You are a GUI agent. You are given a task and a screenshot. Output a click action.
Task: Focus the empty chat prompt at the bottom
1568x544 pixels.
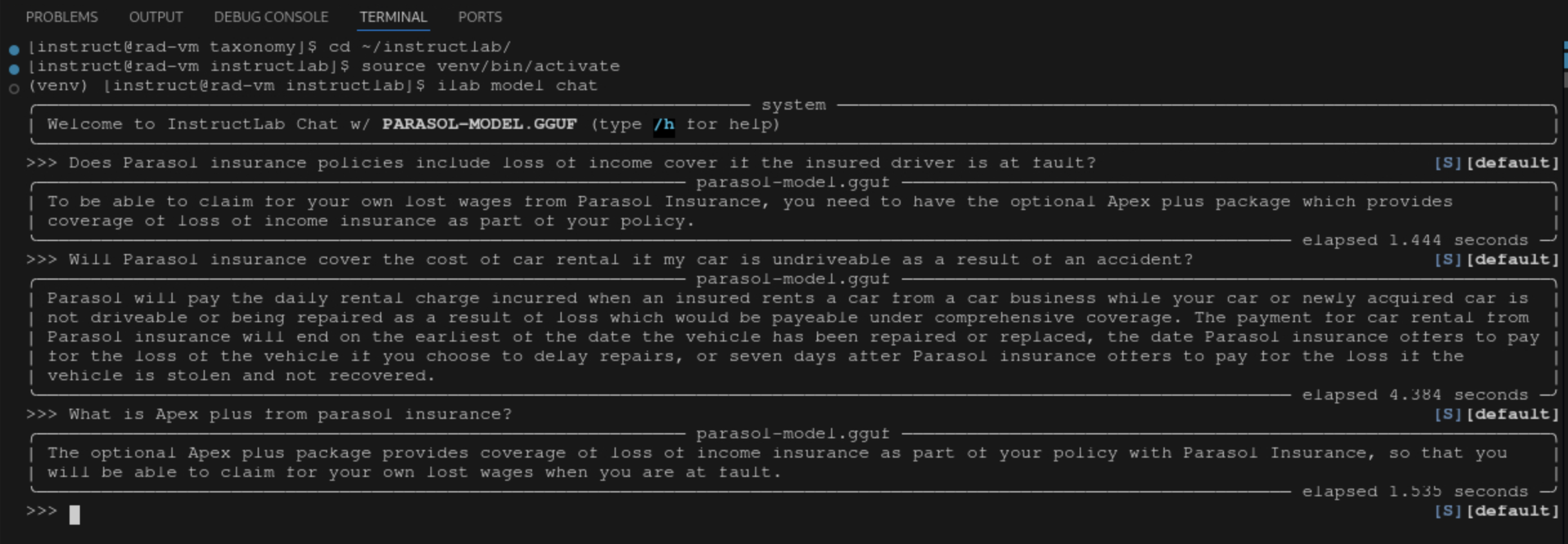coord(75,514)
